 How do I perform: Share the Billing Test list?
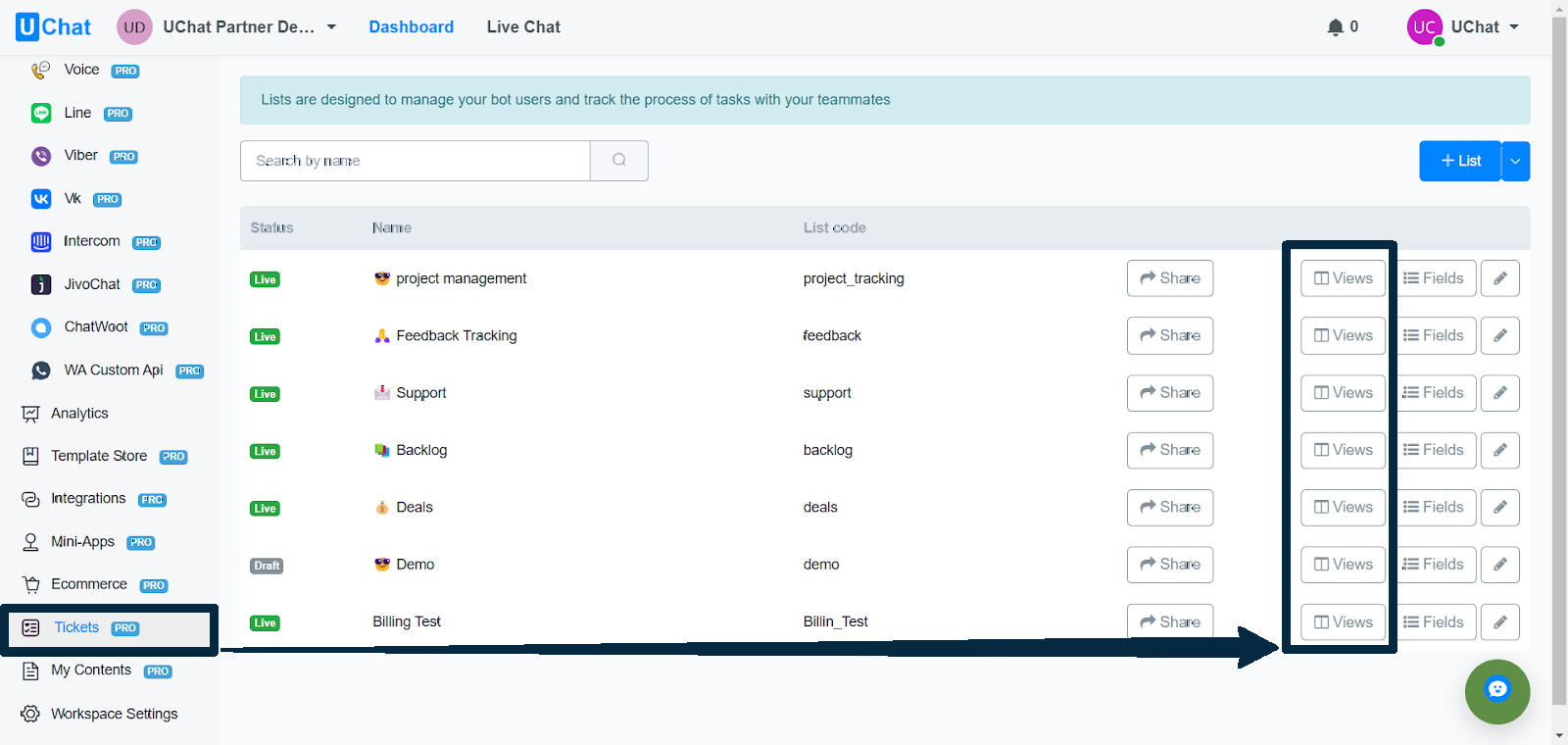point(1170,621)
